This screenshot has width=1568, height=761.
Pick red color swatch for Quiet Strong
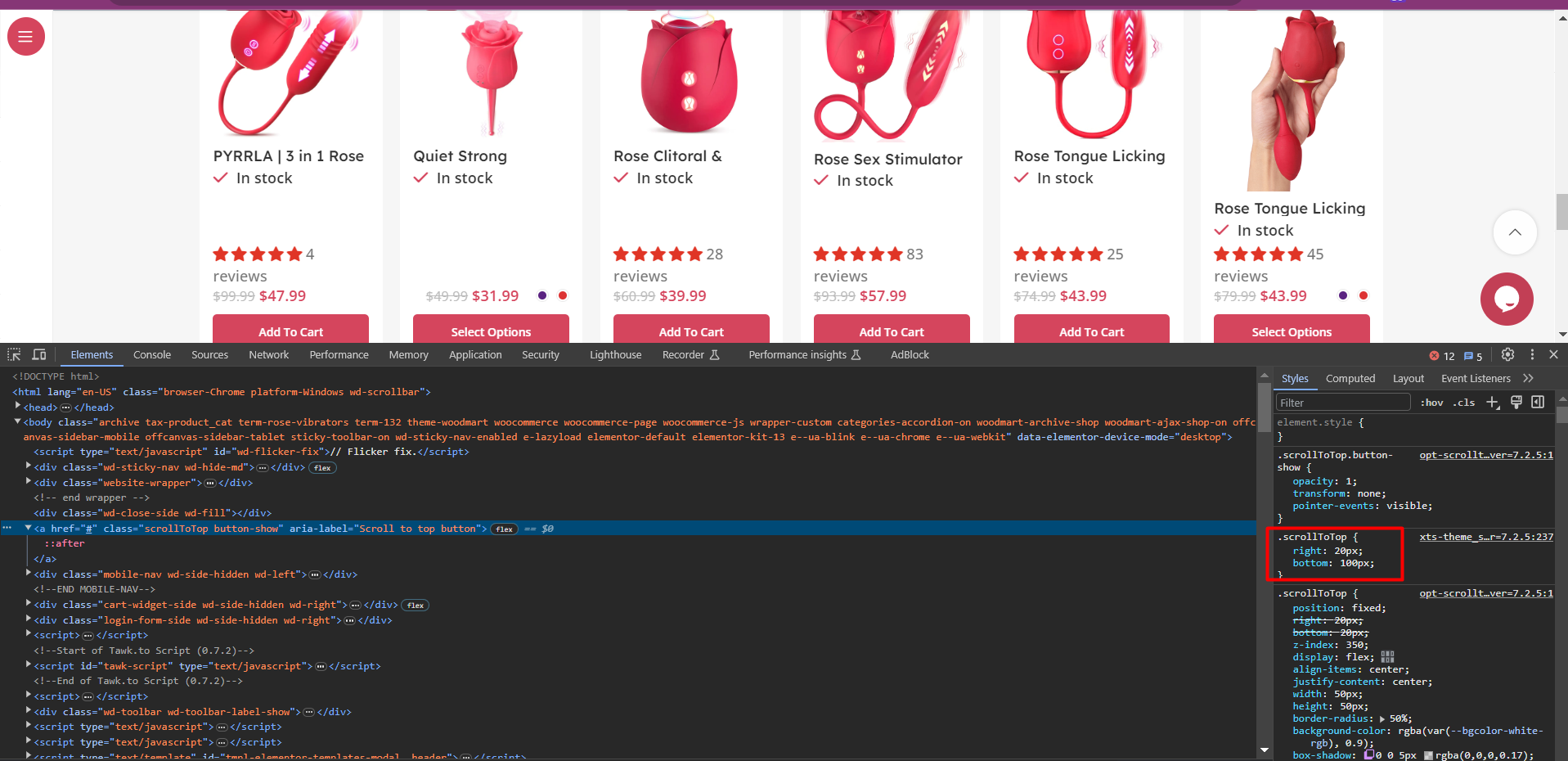(563, 295)
